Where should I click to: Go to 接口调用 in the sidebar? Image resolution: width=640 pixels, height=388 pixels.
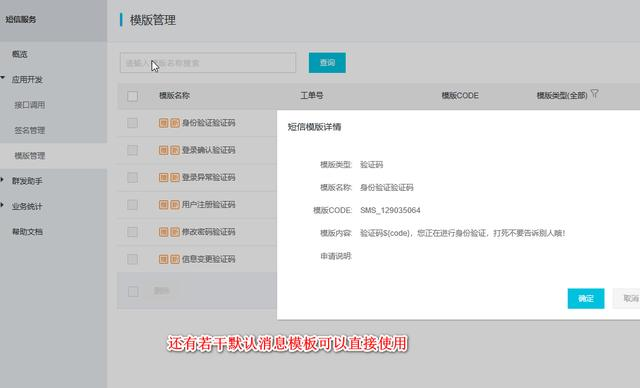pos(29,105)
